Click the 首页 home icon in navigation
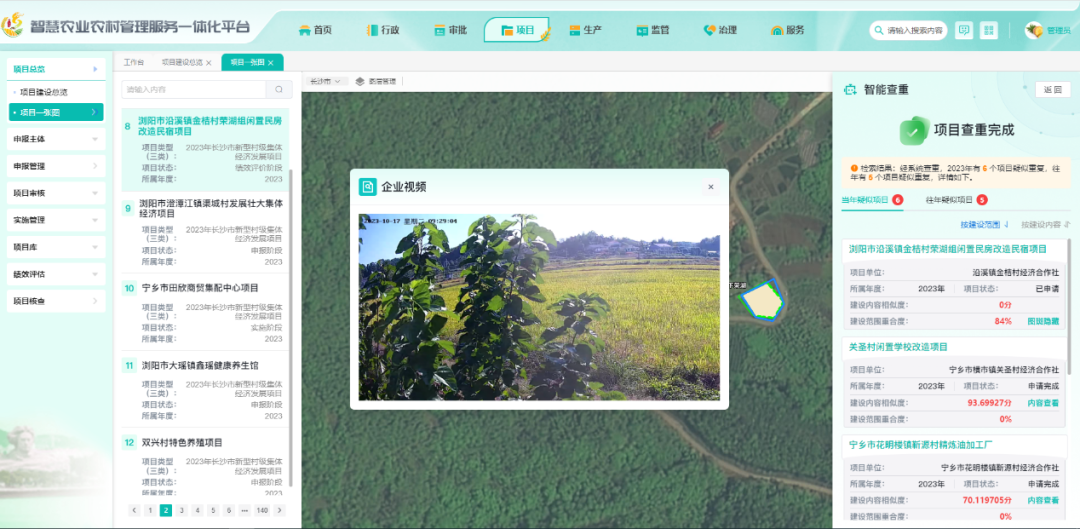 (x=304, y=30)
